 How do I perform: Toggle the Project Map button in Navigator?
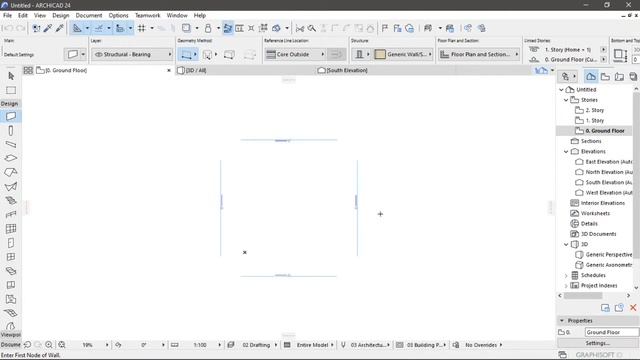(591, 77)
